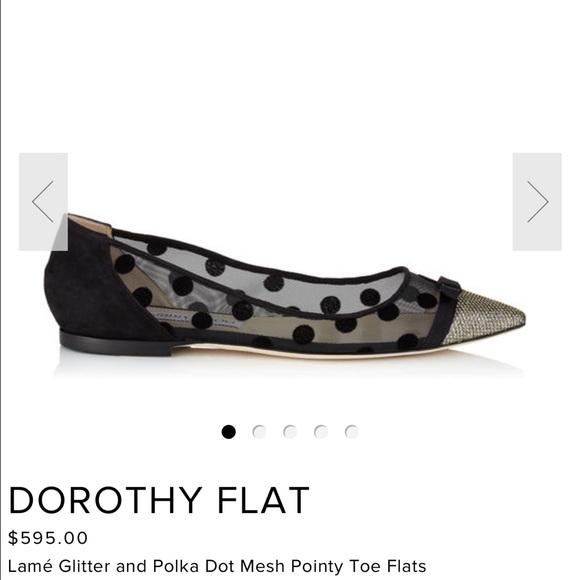
Task: Advance to the next product image
Action: pyautogui.click(x=537, y=202)
